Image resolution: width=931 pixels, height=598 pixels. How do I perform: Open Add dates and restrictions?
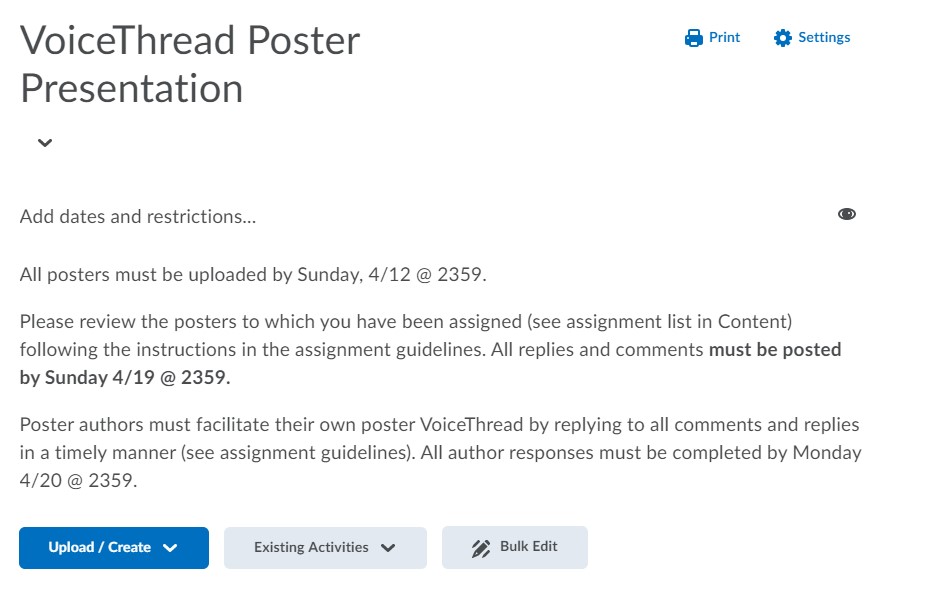pyautogui.click(x=138, y=216)
